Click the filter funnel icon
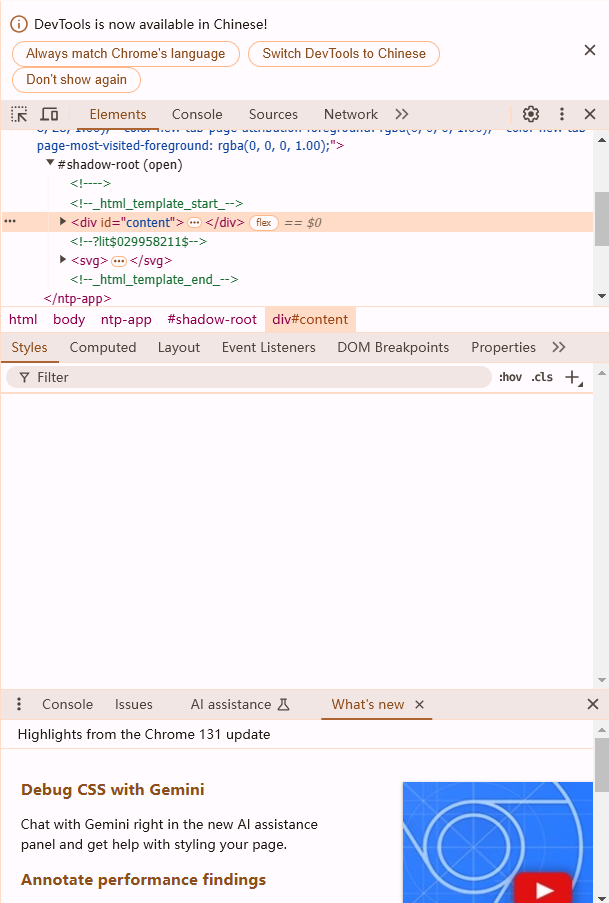609x903 pixels. pos(24,377)
